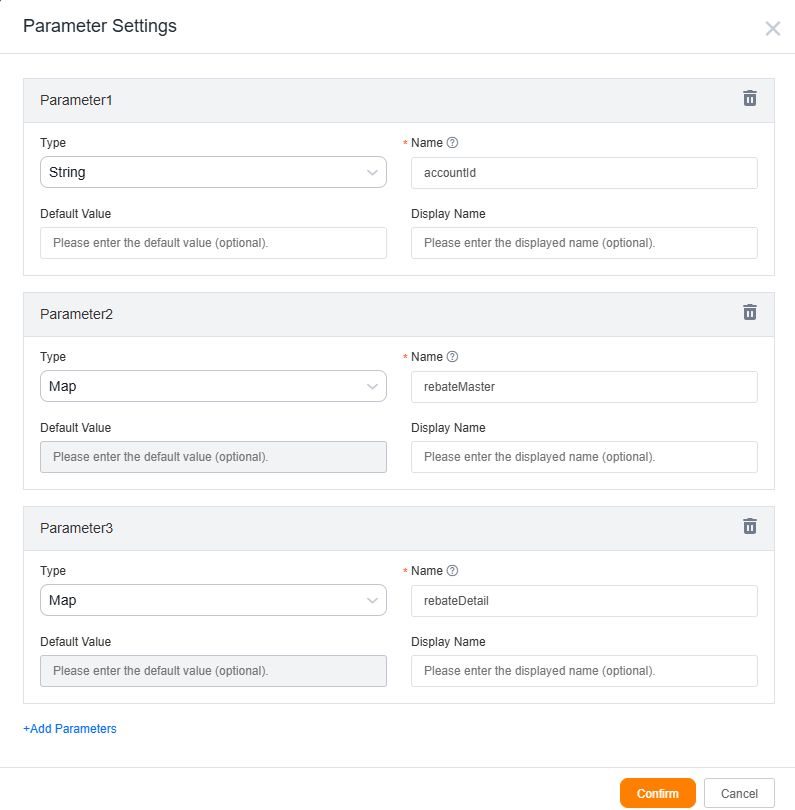The width and height of the screenshot is (795, 810).
Task: Click the Default Value field in Parameter1
Action: (x=213, y=243)
